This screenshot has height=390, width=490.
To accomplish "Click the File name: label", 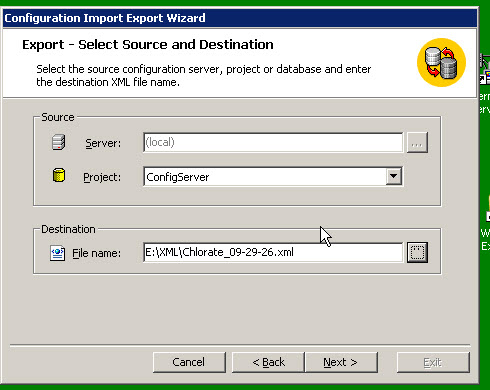I will [97, 253].
